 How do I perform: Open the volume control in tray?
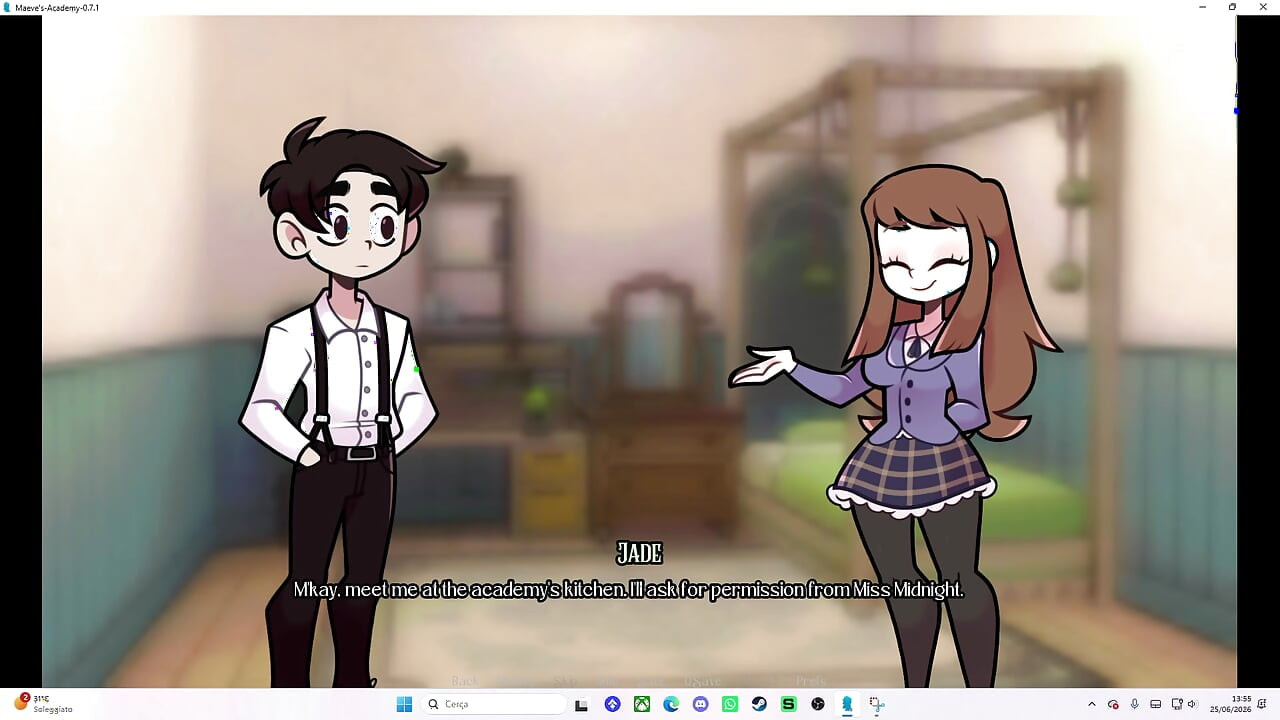pyautogui.click(x=1193, y=704)
